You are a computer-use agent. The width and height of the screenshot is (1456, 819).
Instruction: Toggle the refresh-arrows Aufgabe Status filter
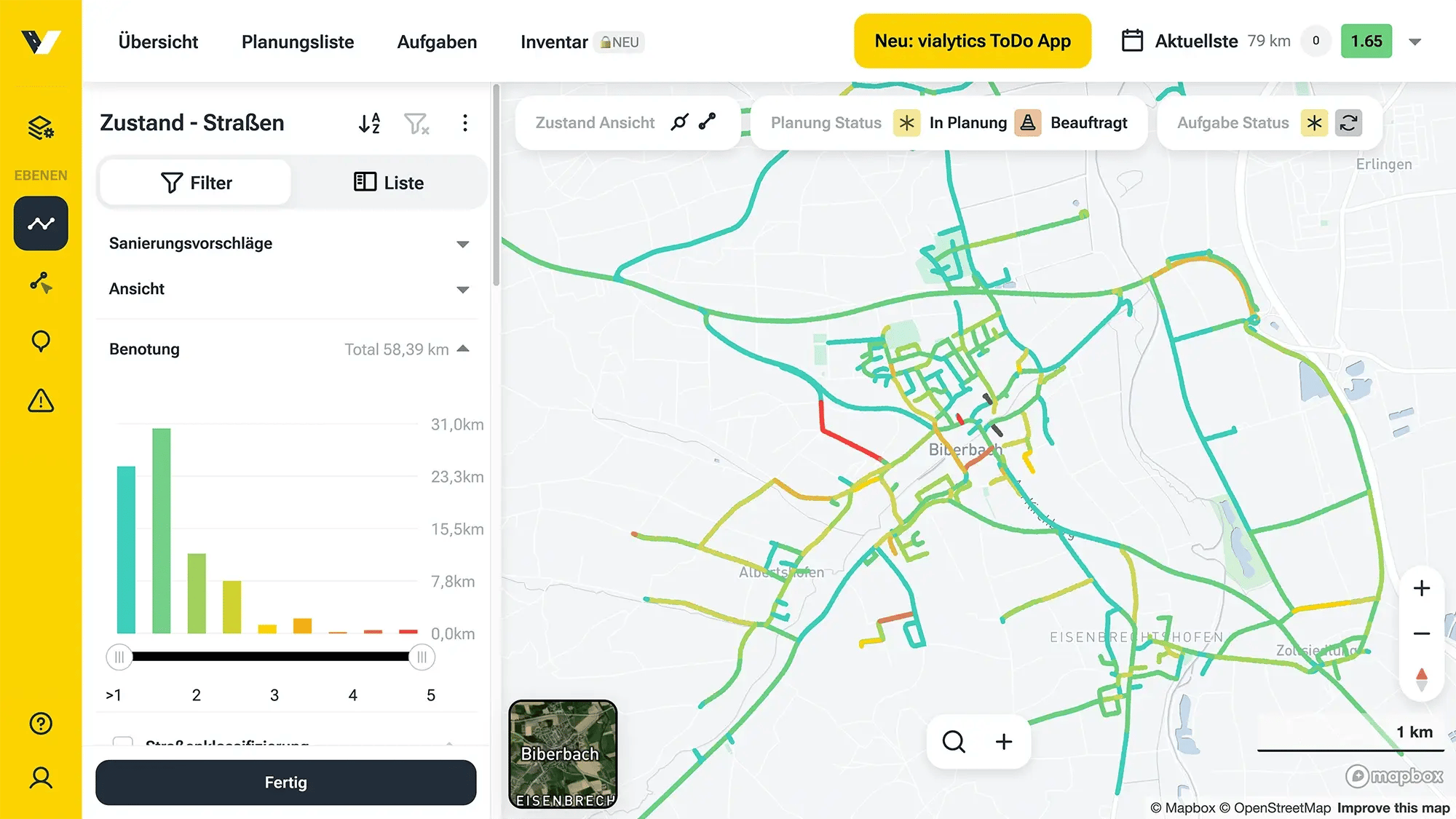pyautogui.click(x=1348, y=123)
